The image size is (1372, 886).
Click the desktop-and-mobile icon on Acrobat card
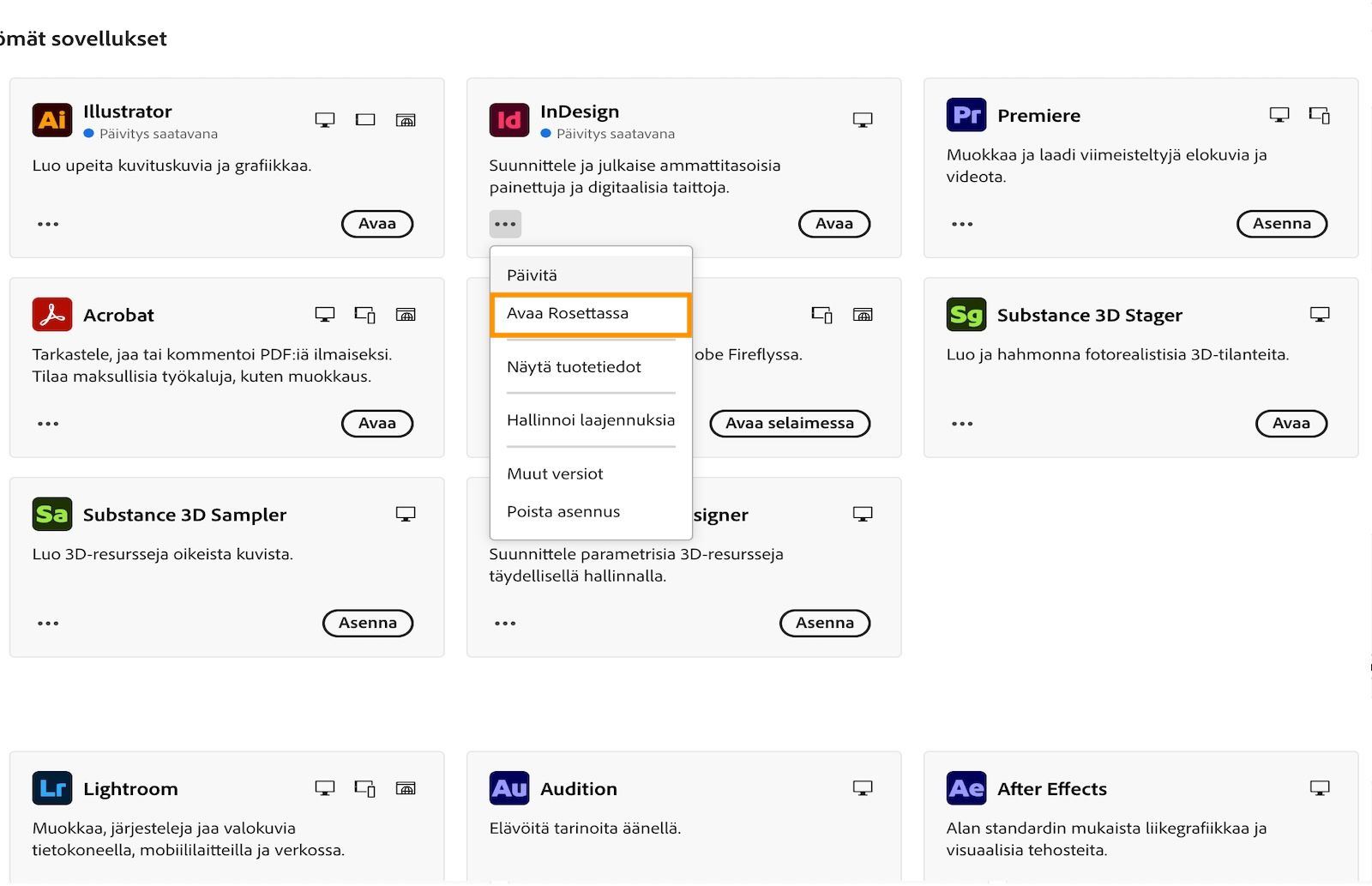365,315
